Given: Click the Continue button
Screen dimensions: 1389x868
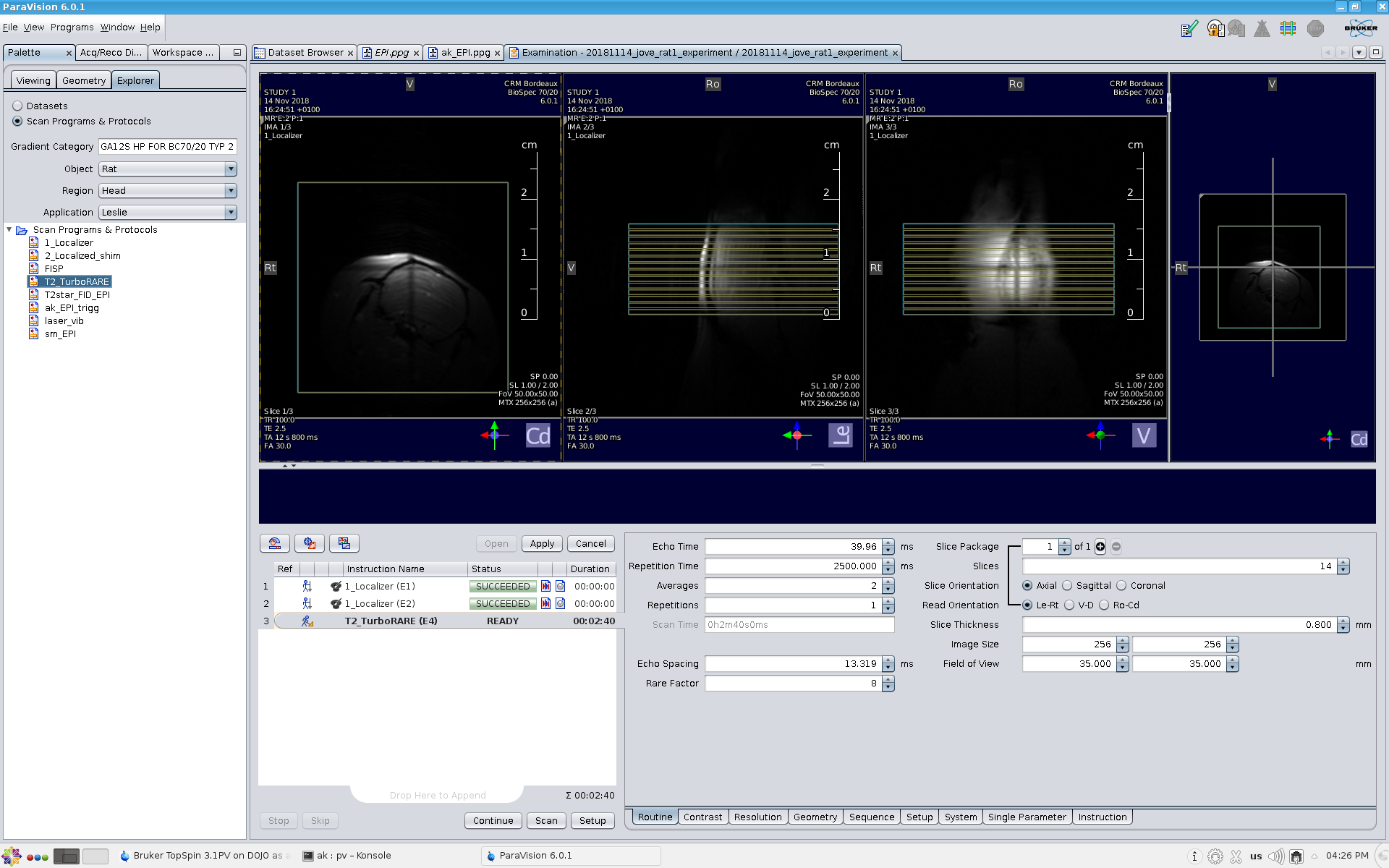Looking at the screenshot, I should pyautogui.click(x=493, y=820).
